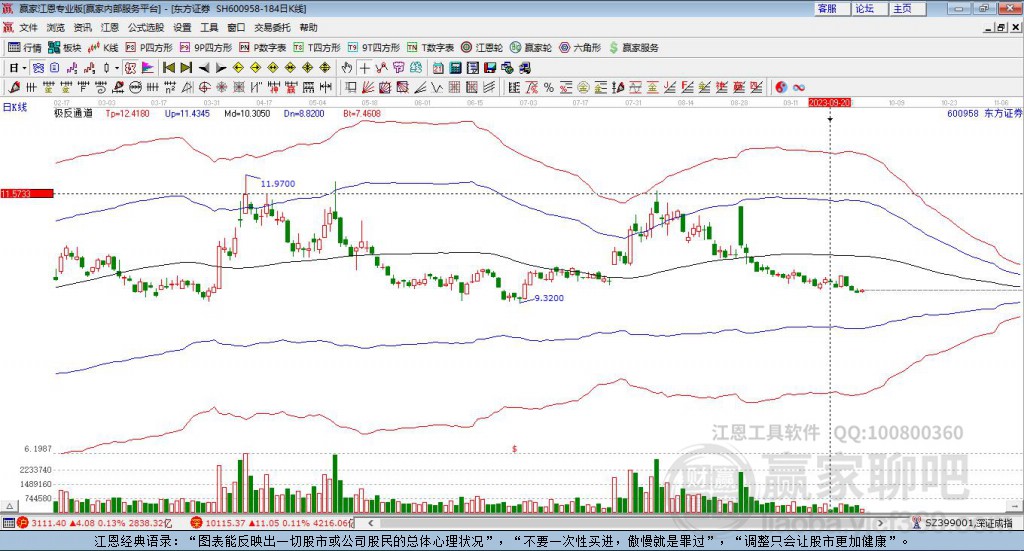This screenshot has height=551, width=1024.
Task: Open the P四方形 tool
Action: [149, 48]
